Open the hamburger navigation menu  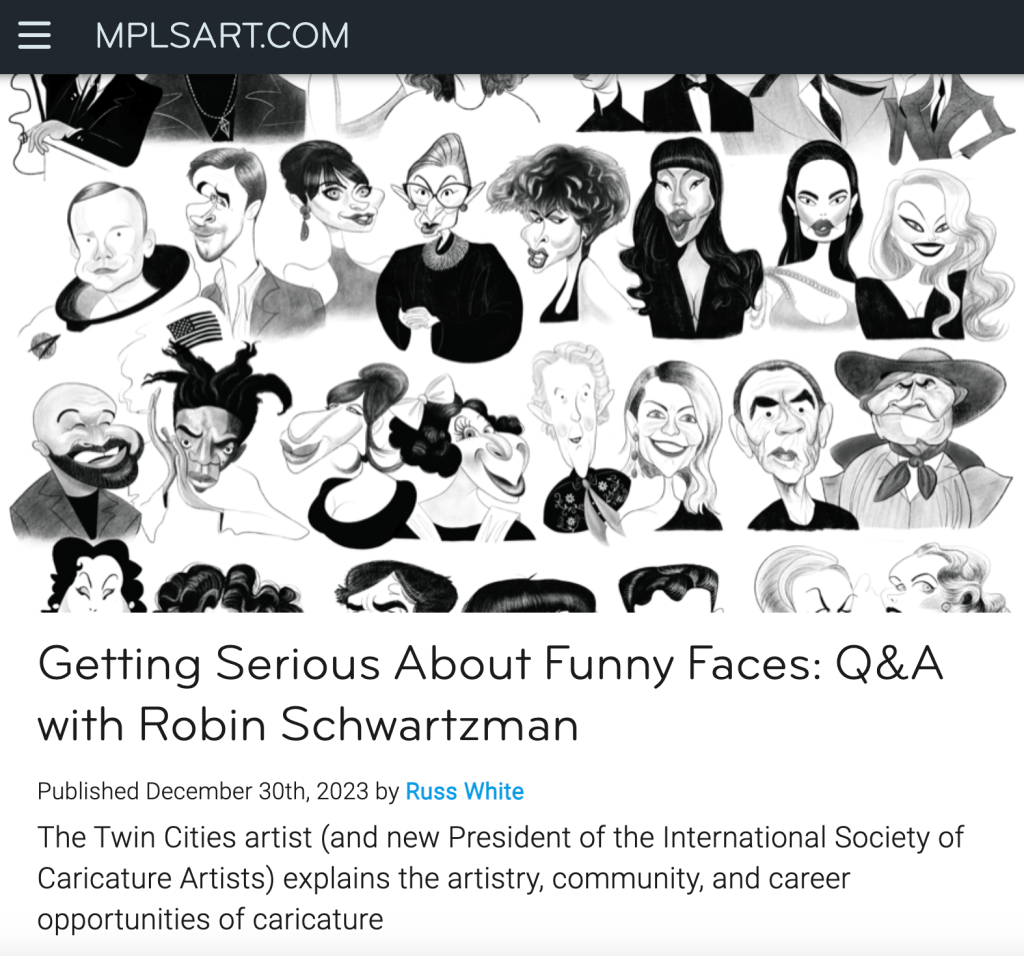[34, 36]
